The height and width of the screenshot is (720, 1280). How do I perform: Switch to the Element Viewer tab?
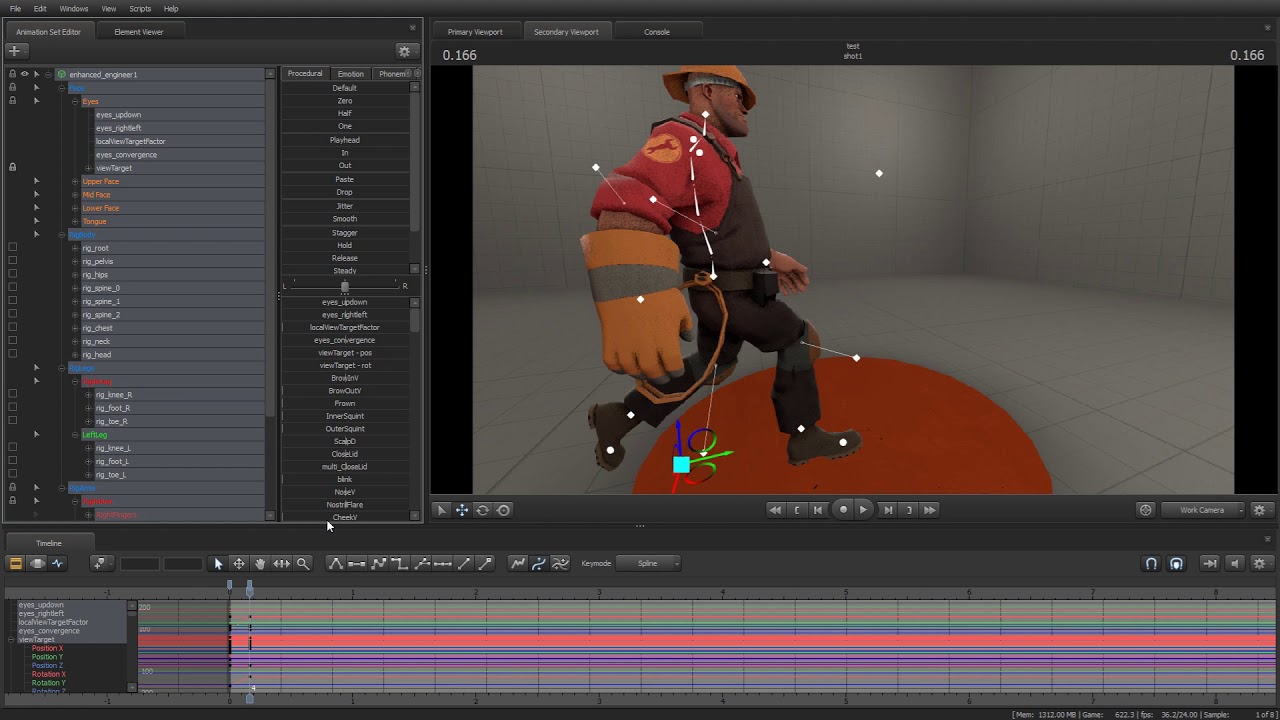(x=138, y=32)
